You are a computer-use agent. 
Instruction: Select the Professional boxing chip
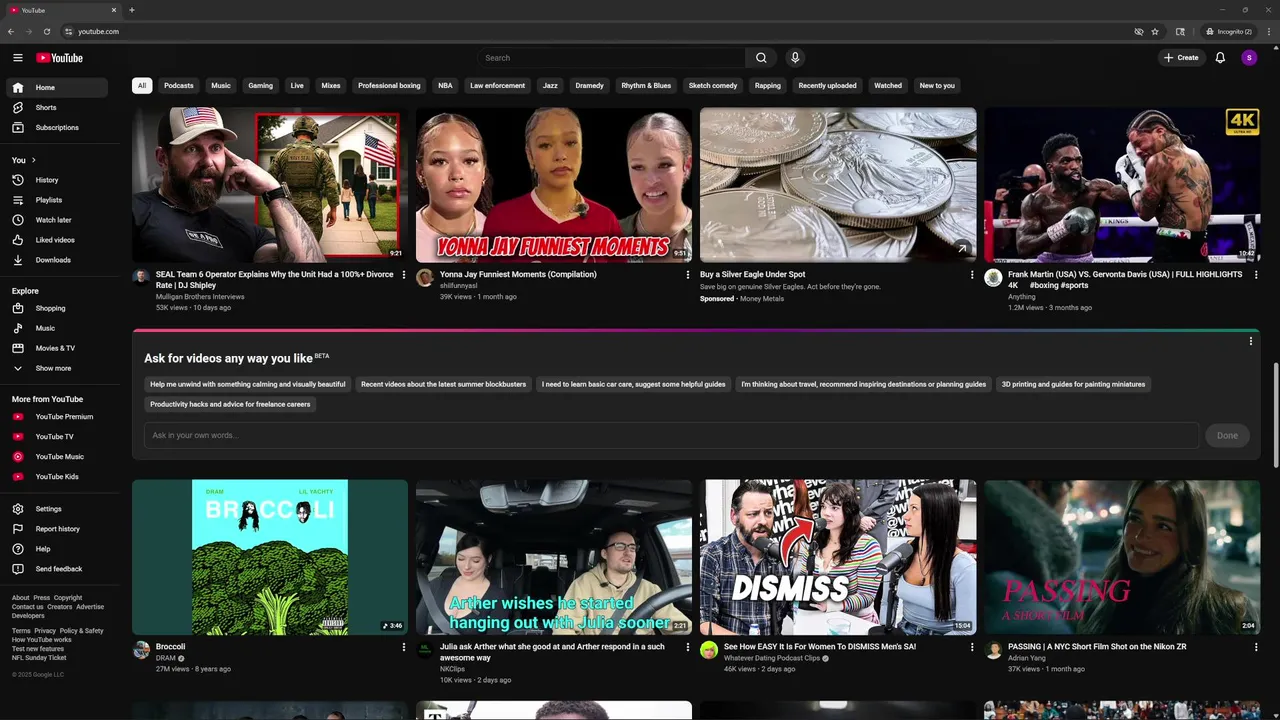[x=389, y=85]
